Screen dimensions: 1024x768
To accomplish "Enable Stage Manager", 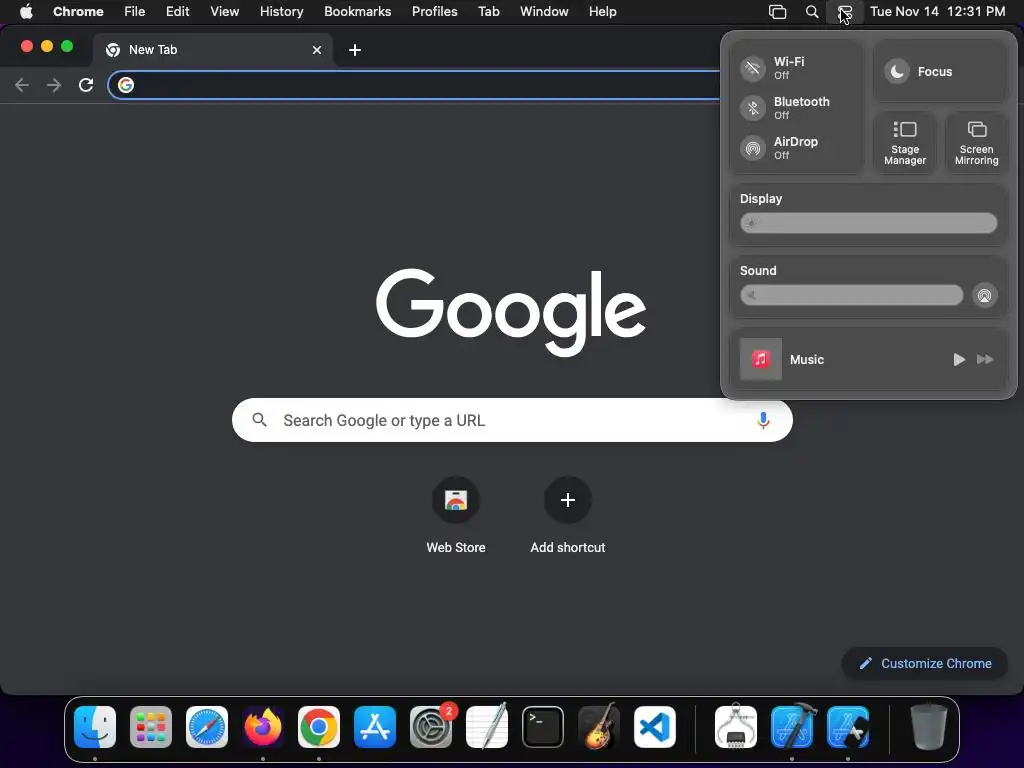I will click(x=904, y=142).
